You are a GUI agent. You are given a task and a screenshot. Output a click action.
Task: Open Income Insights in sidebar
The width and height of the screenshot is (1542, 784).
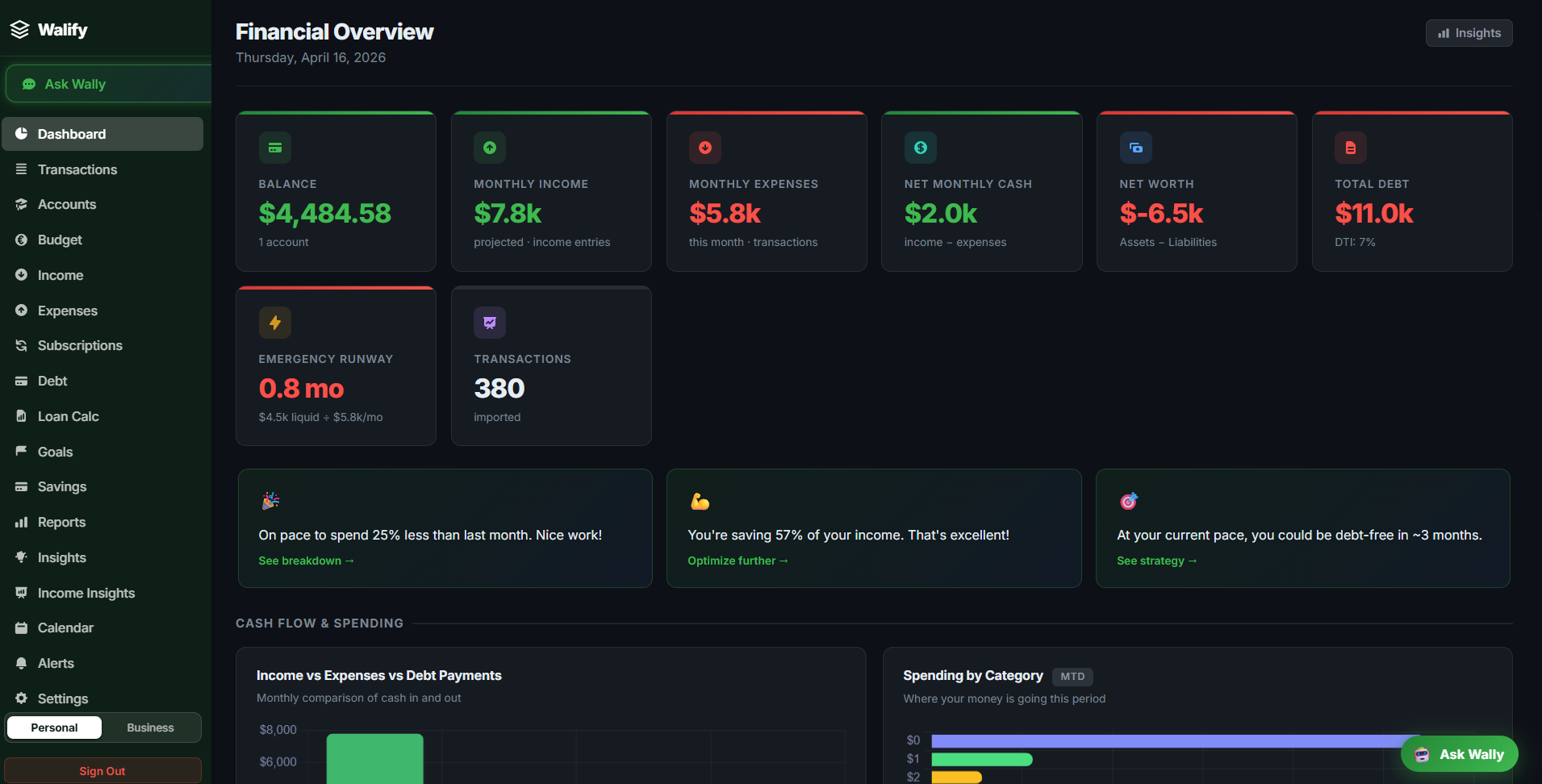pyautogui.click(x=102, y=593)
